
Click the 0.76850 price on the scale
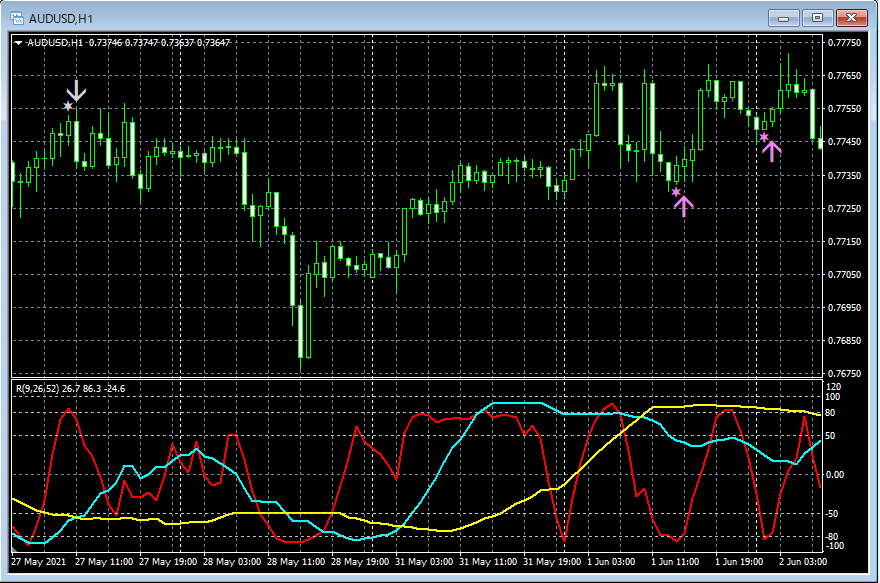pos(846,341)
